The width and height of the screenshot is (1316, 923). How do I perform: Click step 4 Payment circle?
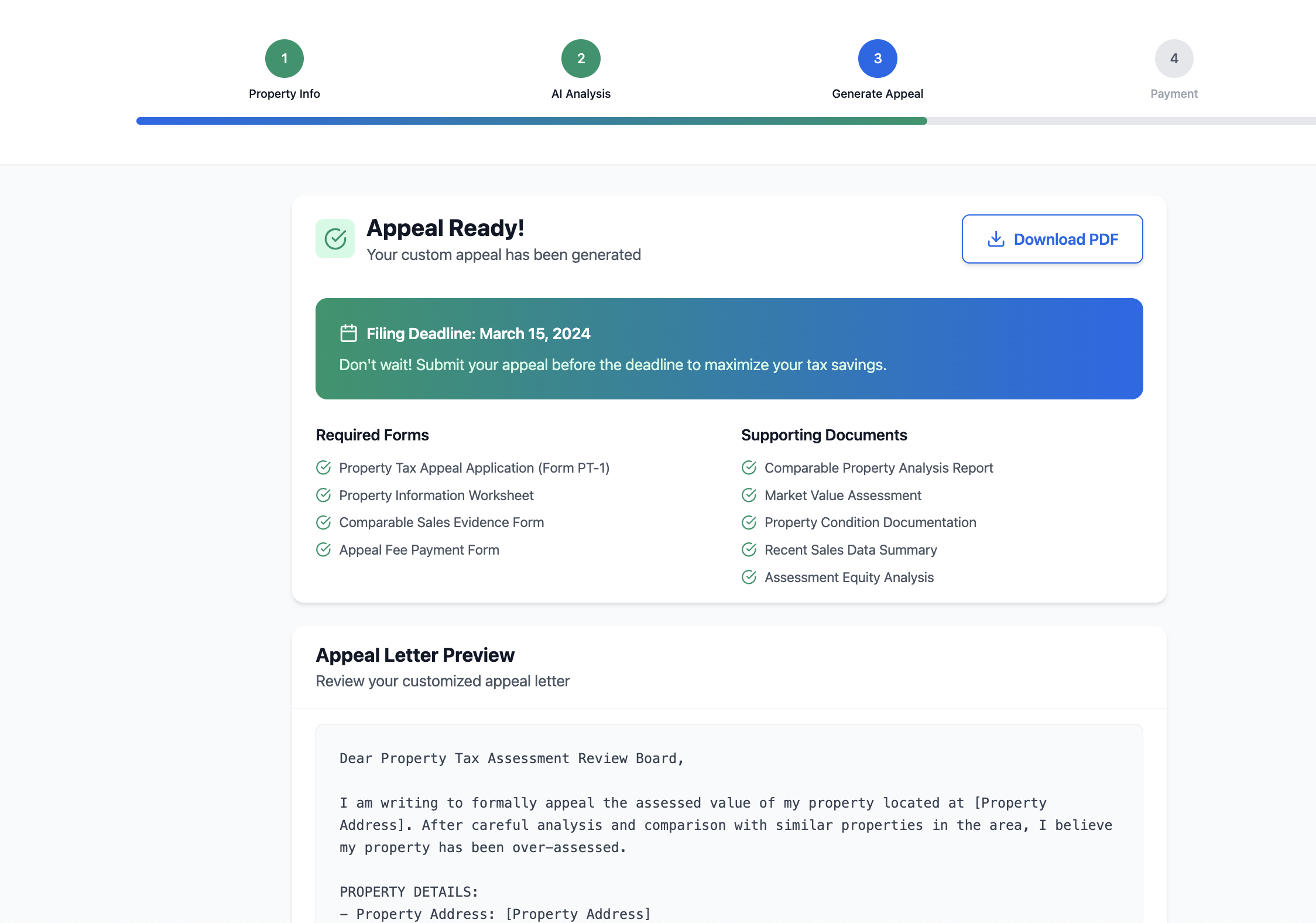(x=1174, y=59)
